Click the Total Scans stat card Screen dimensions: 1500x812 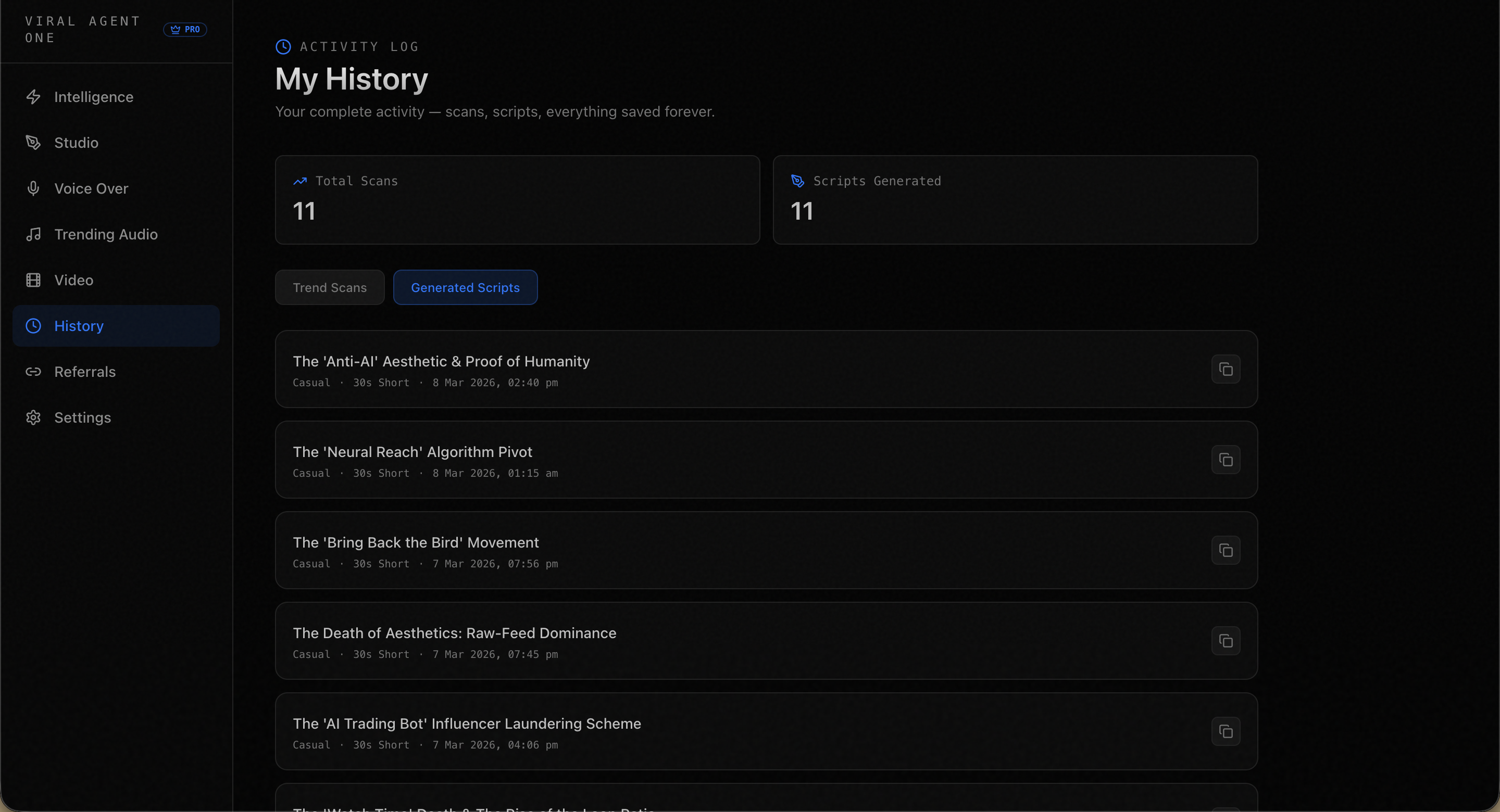tap(518, 200)
